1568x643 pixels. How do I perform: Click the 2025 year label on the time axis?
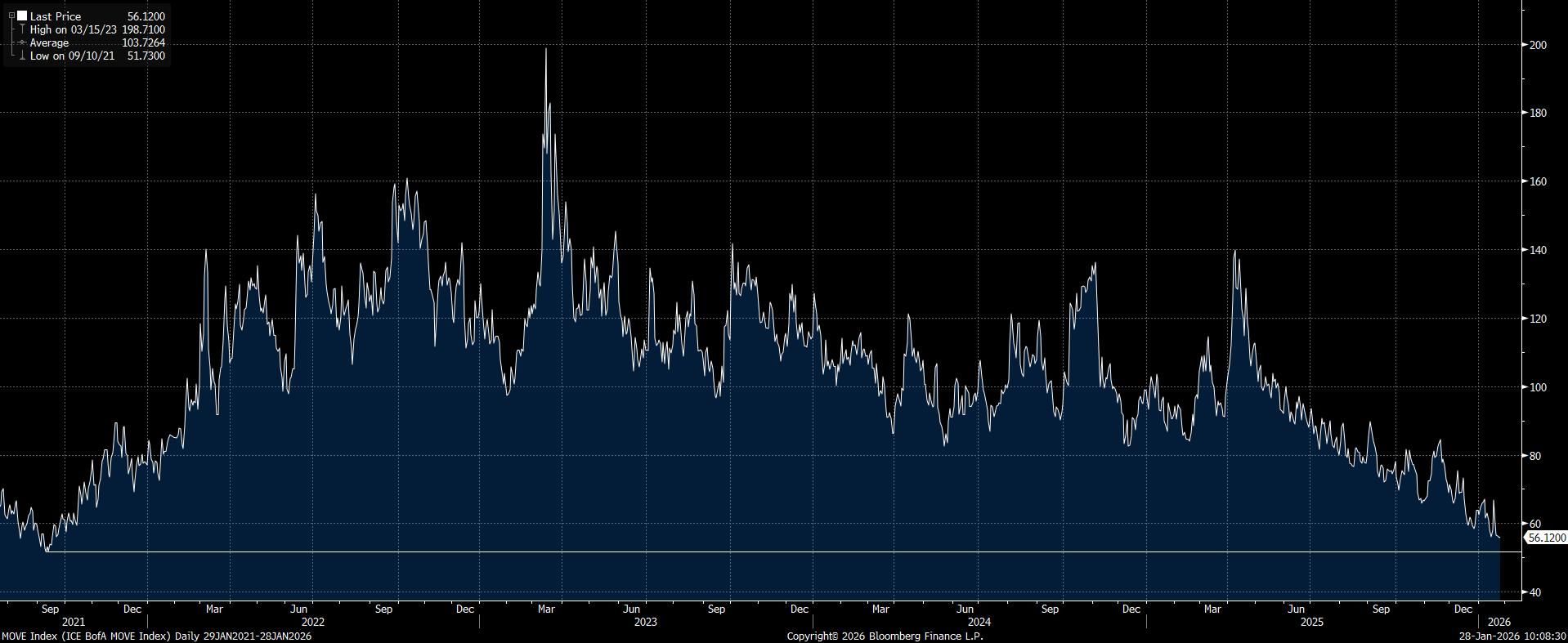(1312, 622)
